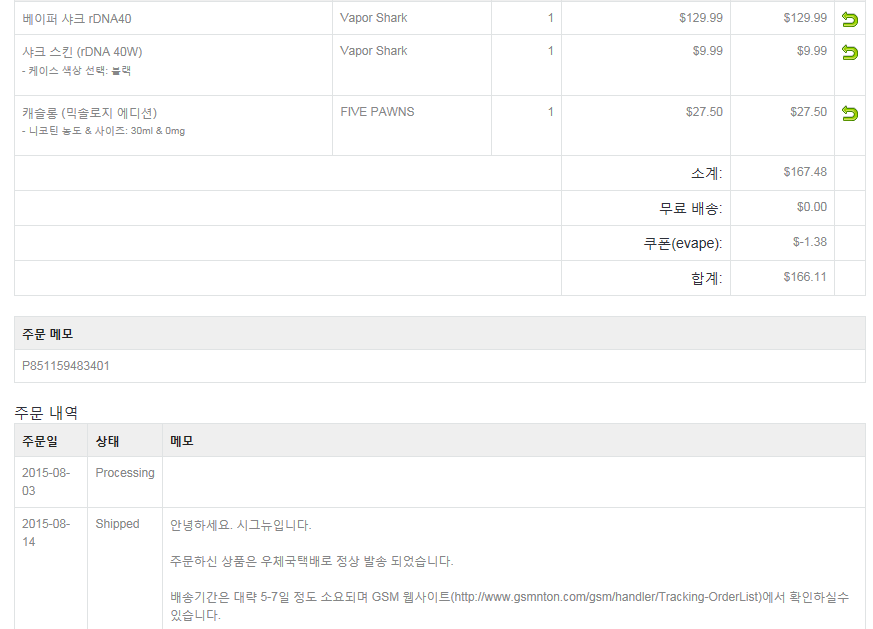
Task: Click the 쿠폰(evape) discount label
Action: click(x=682, y=243)
